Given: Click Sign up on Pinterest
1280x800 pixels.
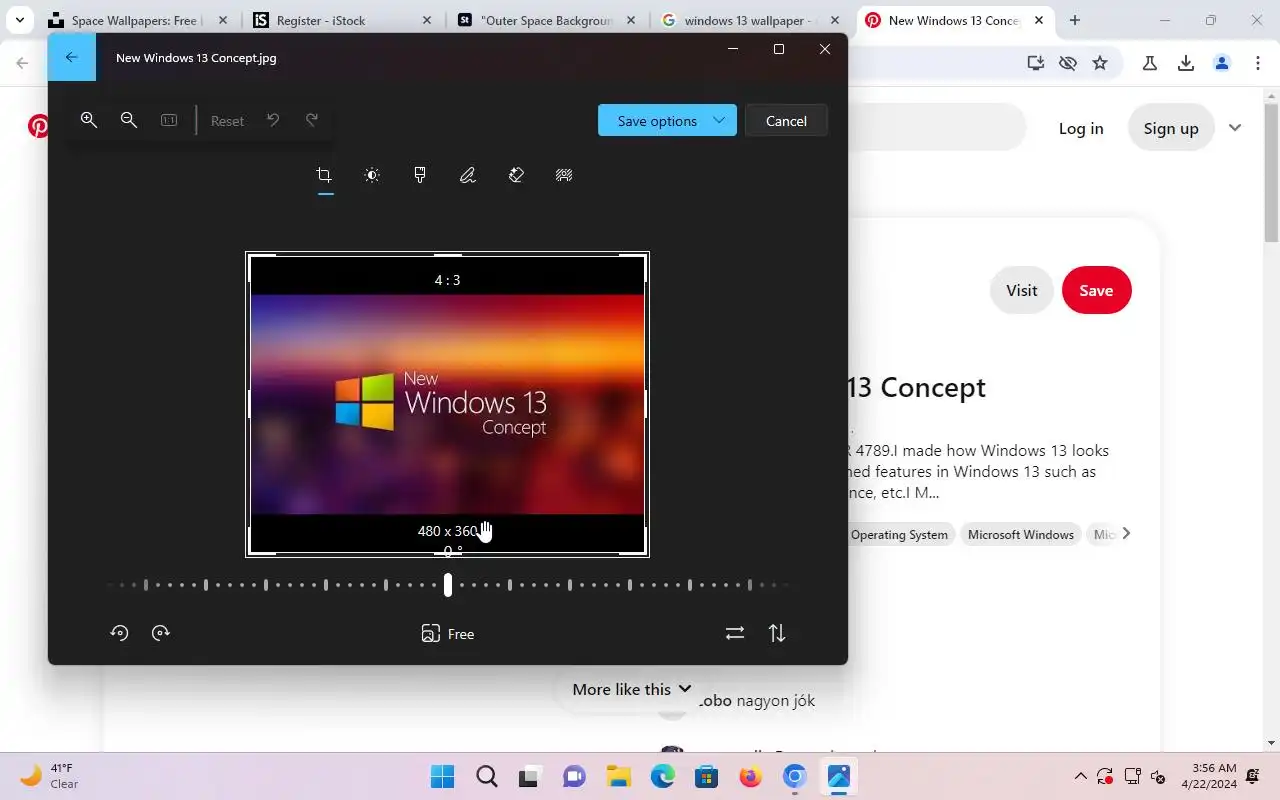Looking at the screenshot, I should pos(1171,128).
